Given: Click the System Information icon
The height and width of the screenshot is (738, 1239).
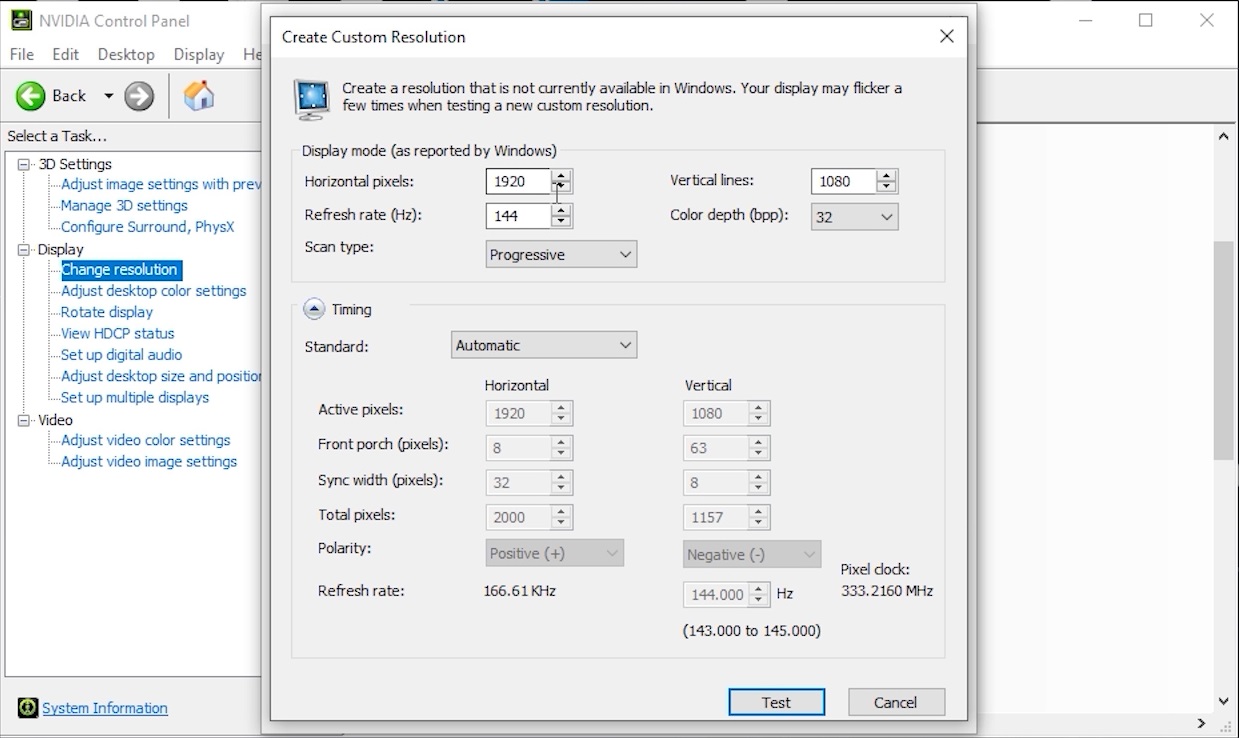Looking at the screenshot, I should (28, 708).
